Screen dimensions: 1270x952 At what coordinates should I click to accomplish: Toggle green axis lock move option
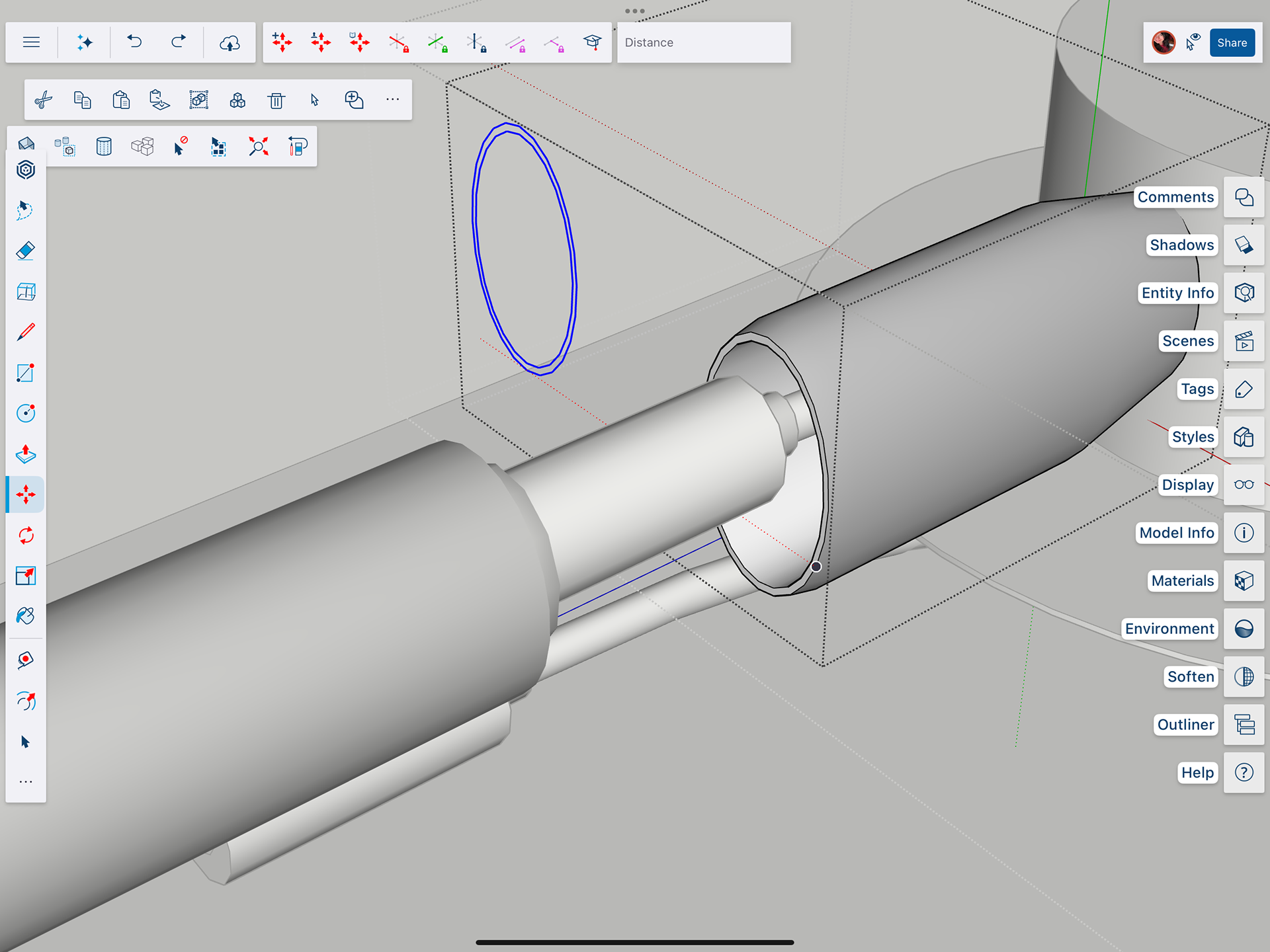[x=437, y=43]
